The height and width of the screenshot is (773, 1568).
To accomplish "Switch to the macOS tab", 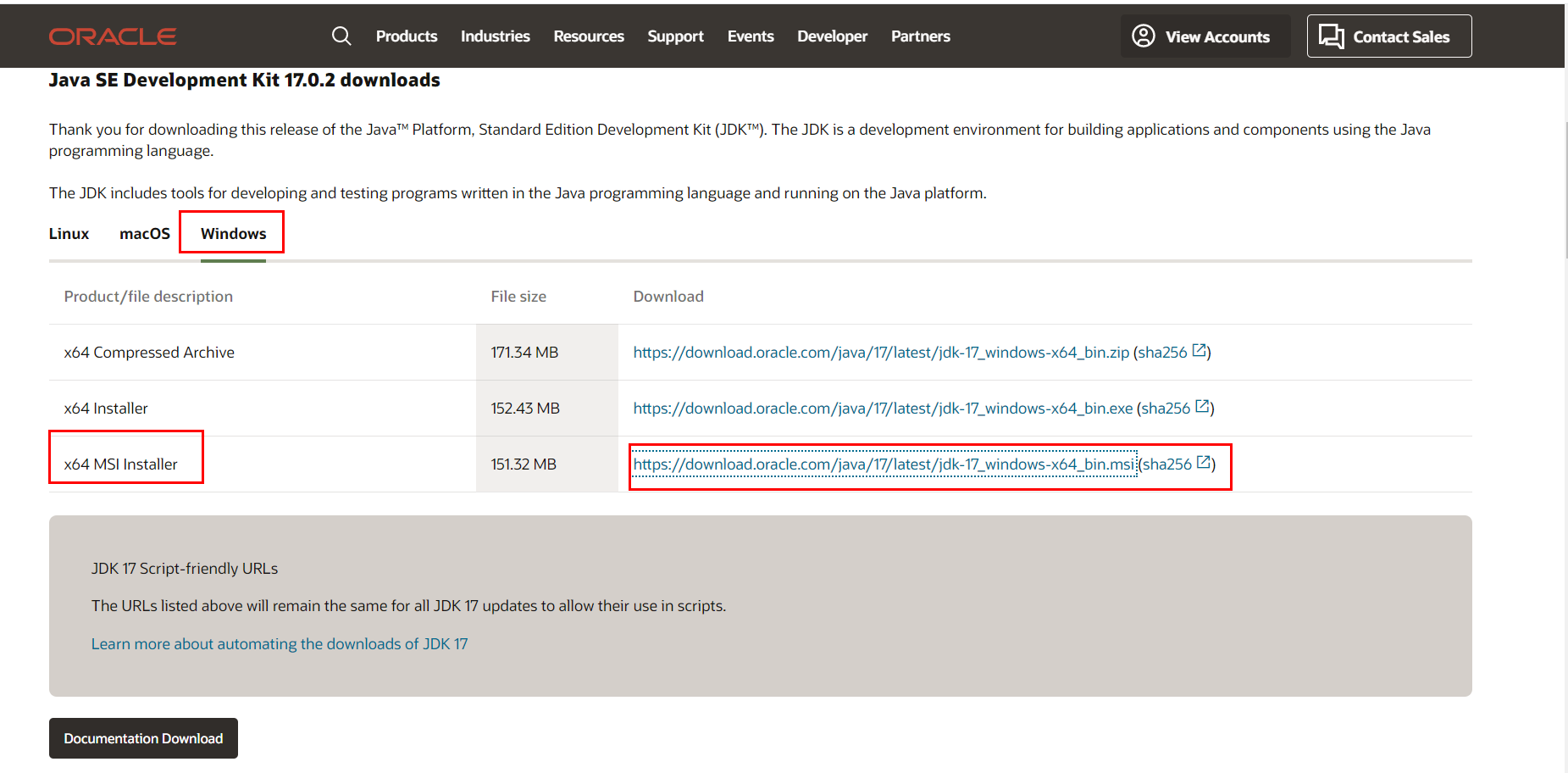I will click(145, 234).
